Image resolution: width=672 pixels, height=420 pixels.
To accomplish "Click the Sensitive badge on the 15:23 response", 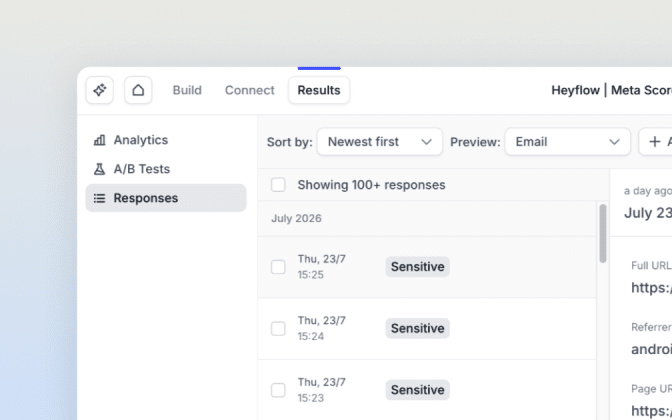I will click(x=417, y=390).
